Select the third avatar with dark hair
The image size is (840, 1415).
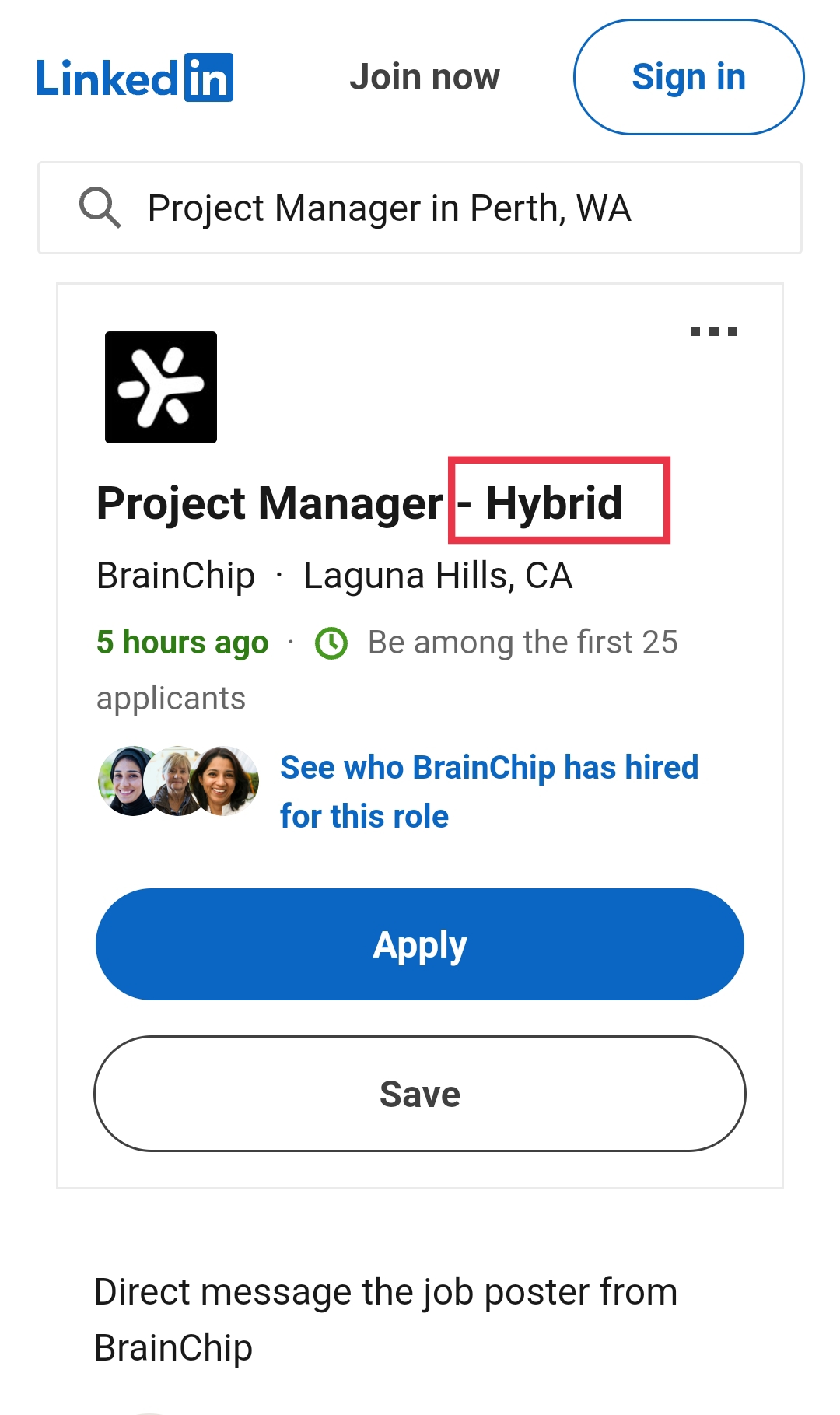[224, 780]
